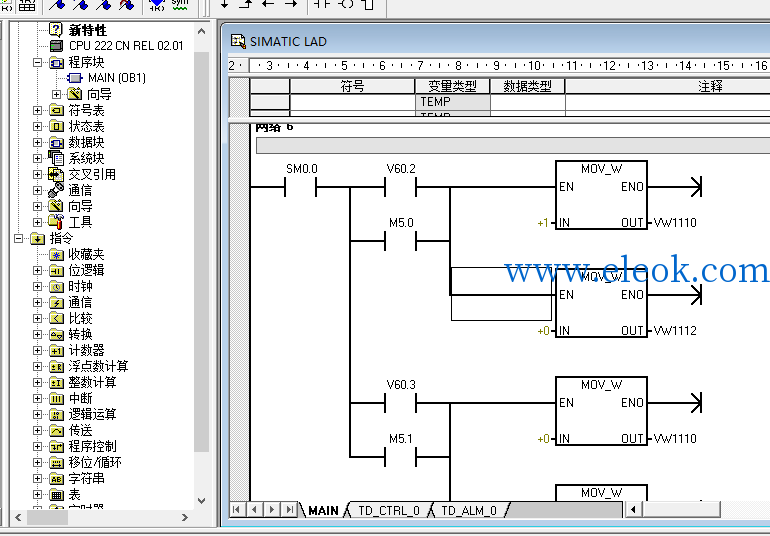
Task: Open the MAIN (OB1) block icon
Action: click(x=75, y=78)
